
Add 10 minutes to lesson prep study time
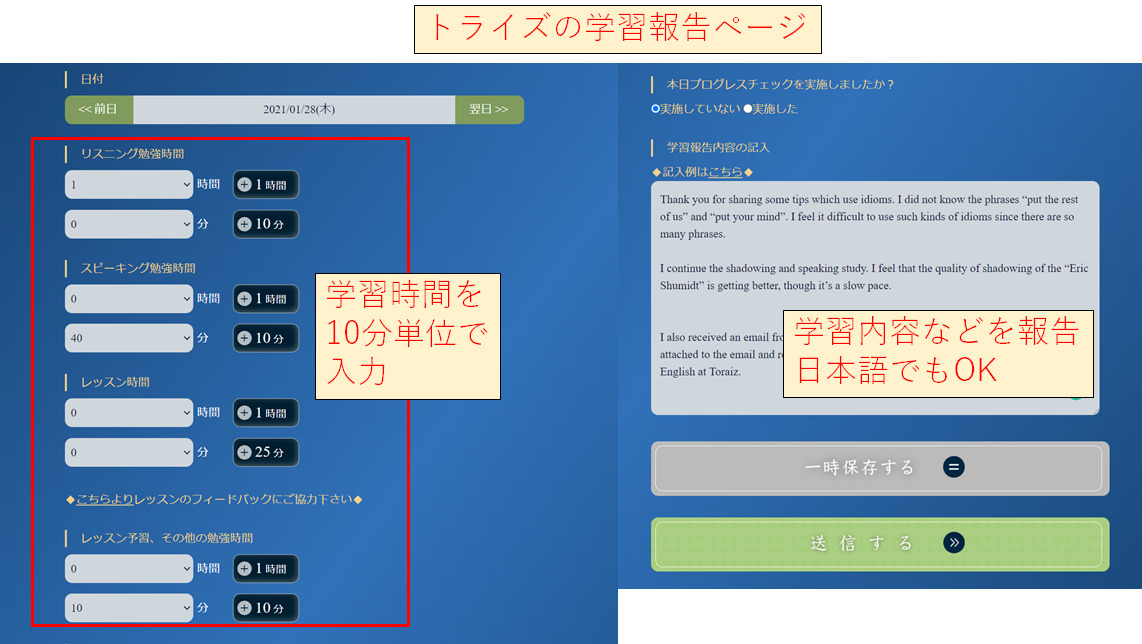[x=266, y=608]
